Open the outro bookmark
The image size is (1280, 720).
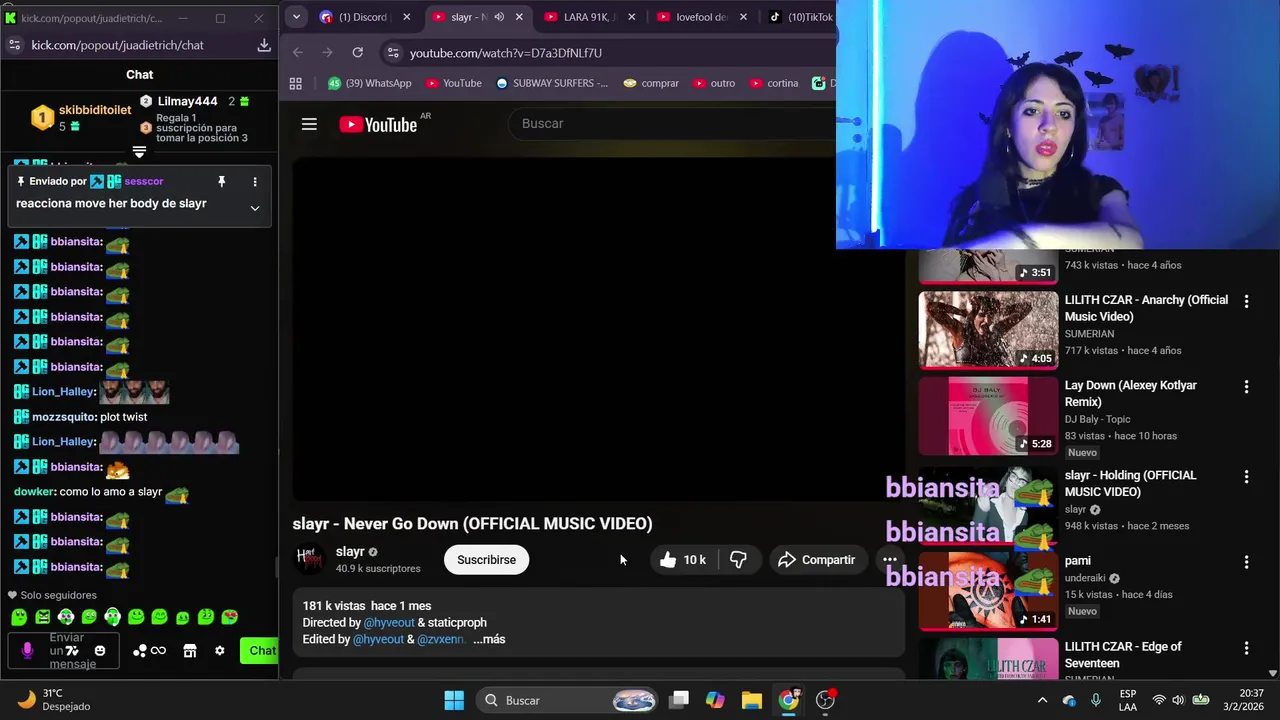714,83
